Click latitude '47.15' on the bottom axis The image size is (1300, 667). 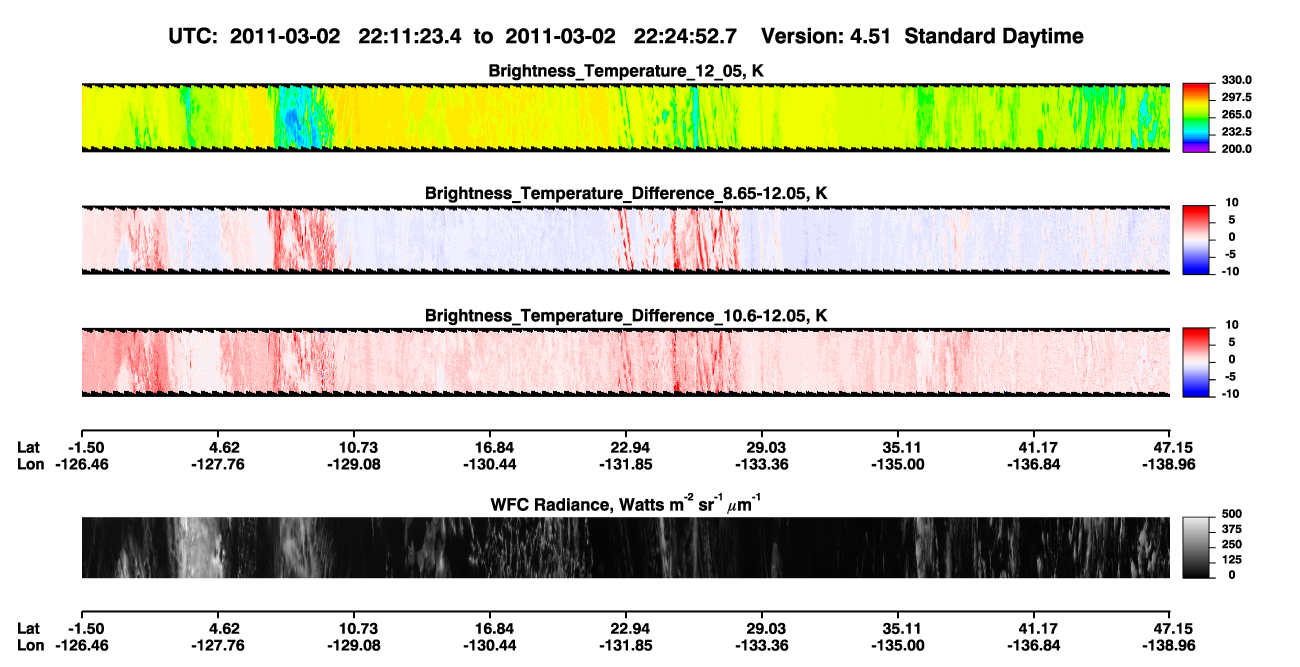pyautogui.click(x=1170, y=628)
